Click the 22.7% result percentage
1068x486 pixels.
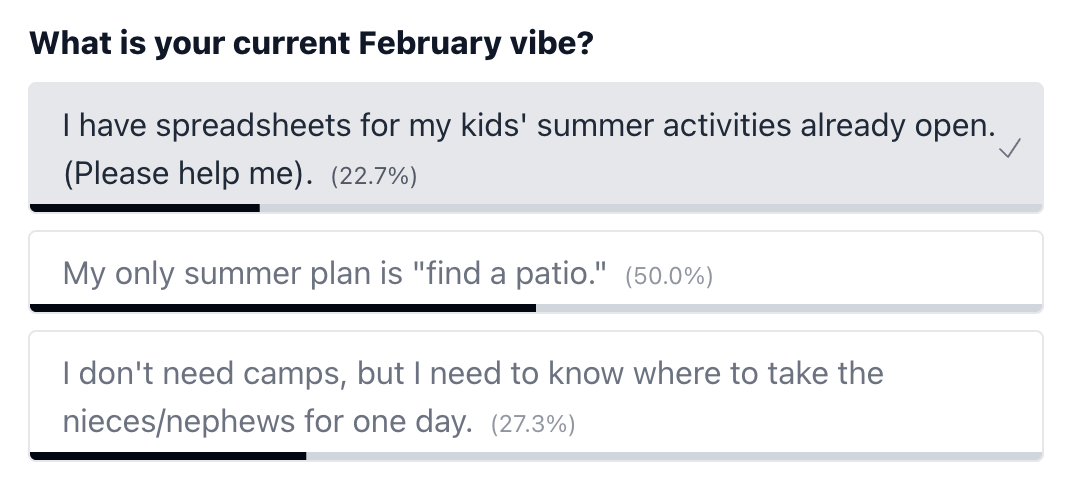tap(373, 178)
